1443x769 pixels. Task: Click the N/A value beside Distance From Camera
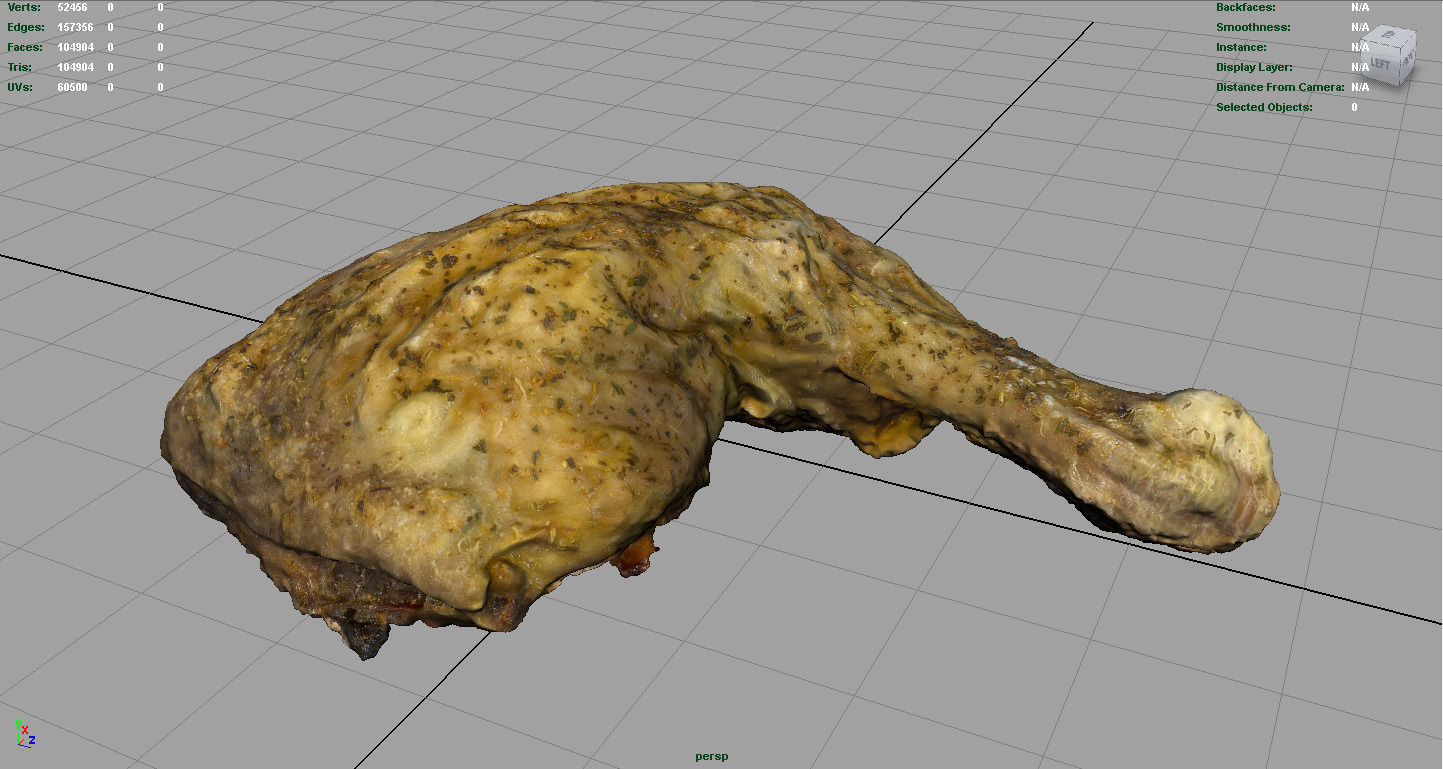pyautogui.click(x=1360, y=87)
